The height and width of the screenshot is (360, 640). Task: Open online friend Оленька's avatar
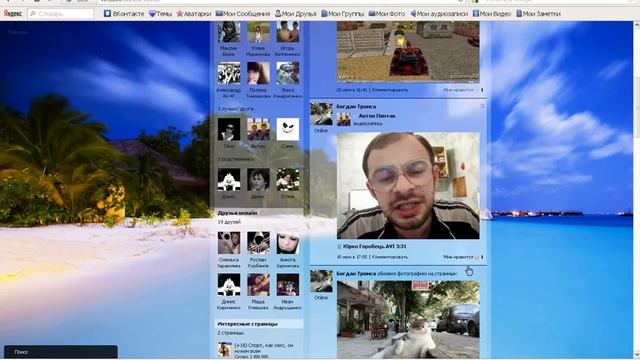(229, 243)
